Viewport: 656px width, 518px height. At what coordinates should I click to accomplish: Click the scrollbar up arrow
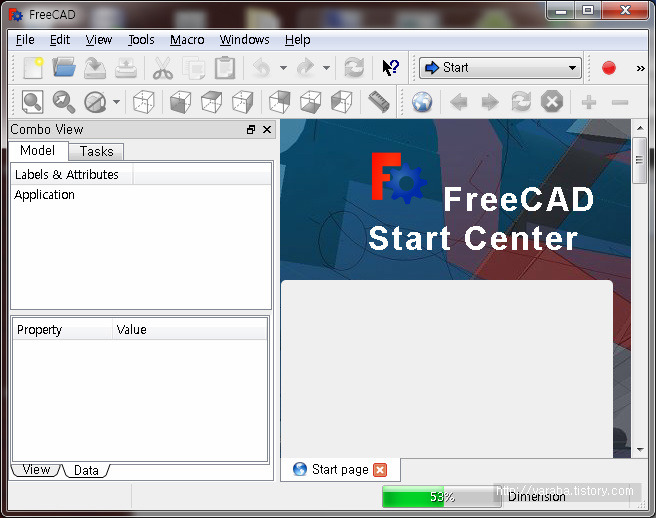[640, 128]
